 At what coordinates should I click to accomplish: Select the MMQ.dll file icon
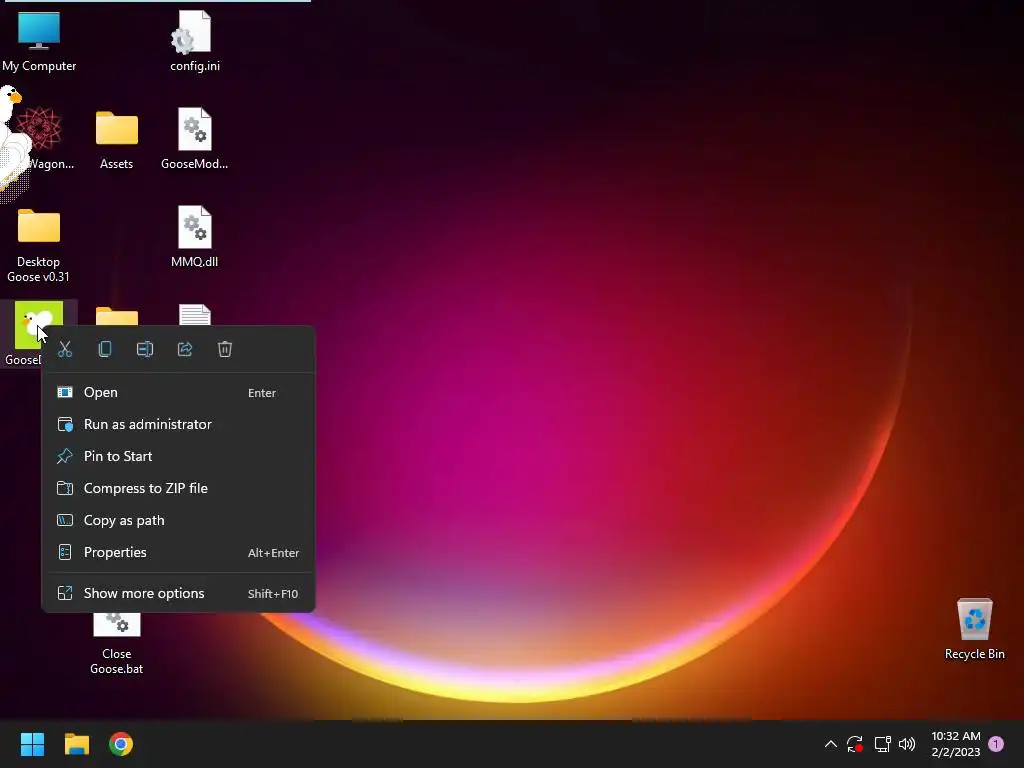(x=195, y=238)
